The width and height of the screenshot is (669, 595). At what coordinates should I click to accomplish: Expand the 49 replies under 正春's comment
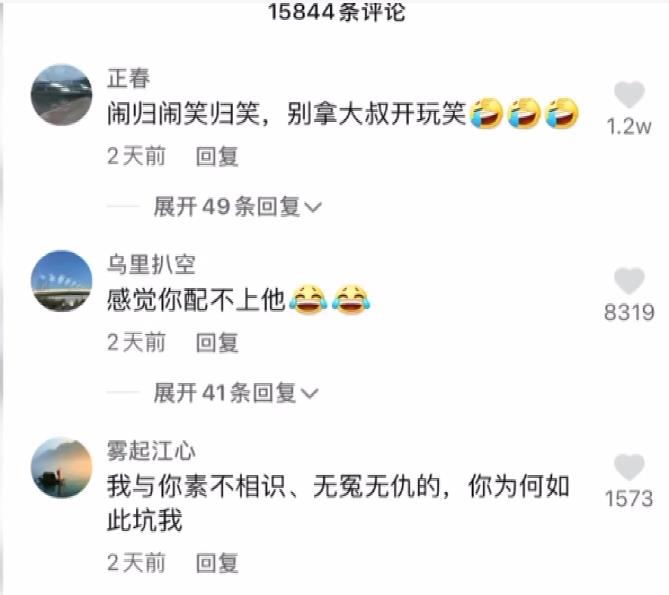click(237, 207)
